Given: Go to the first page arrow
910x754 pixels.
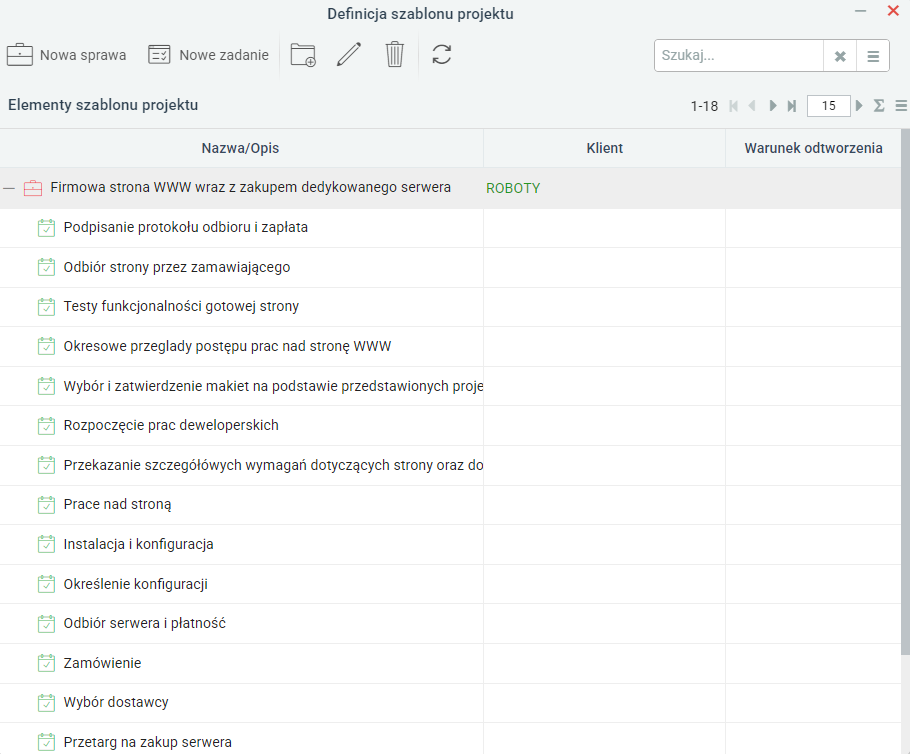Looking at the screenshot, I should 734,106.
